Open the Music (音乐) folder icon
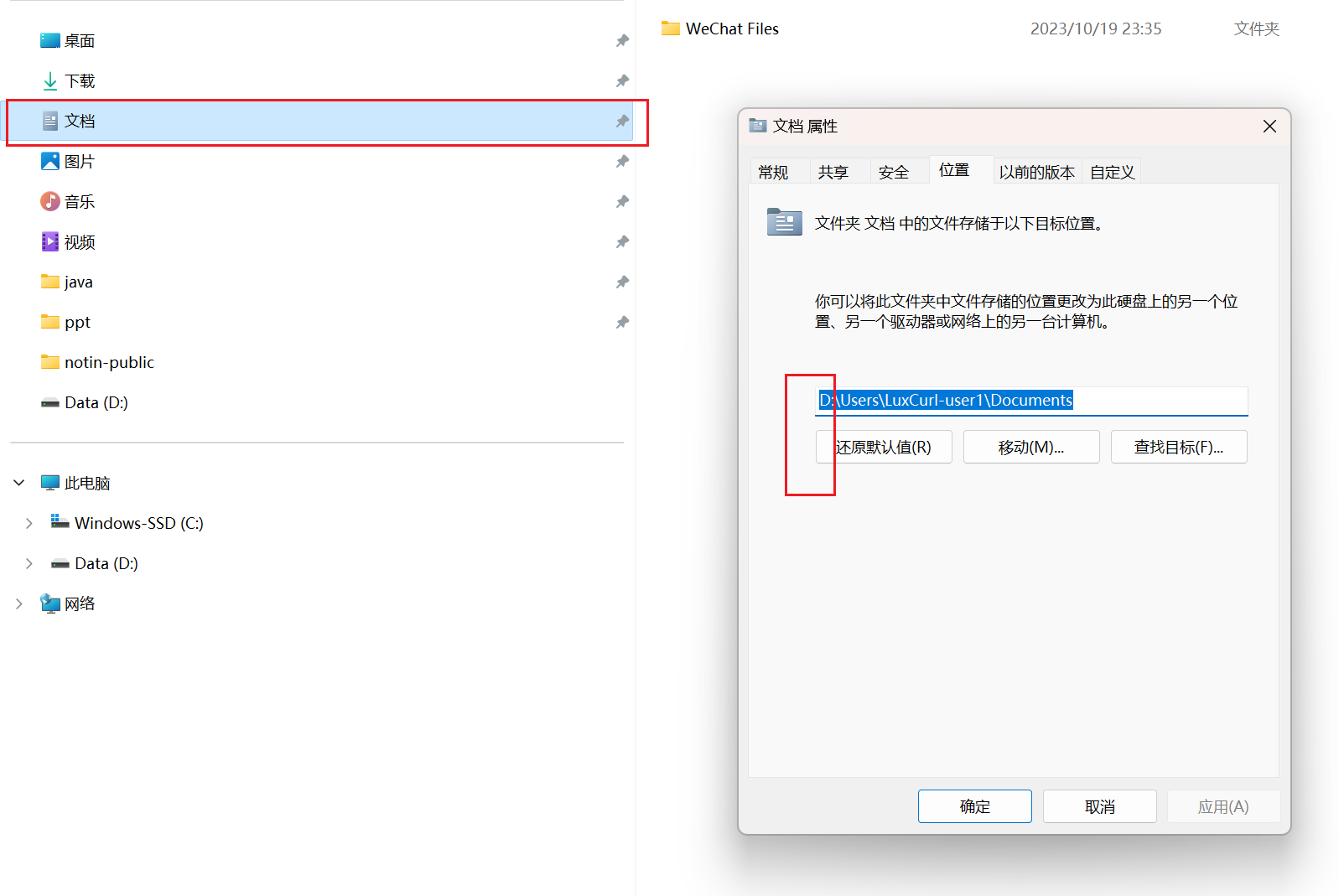 click(x=50, y=201)
